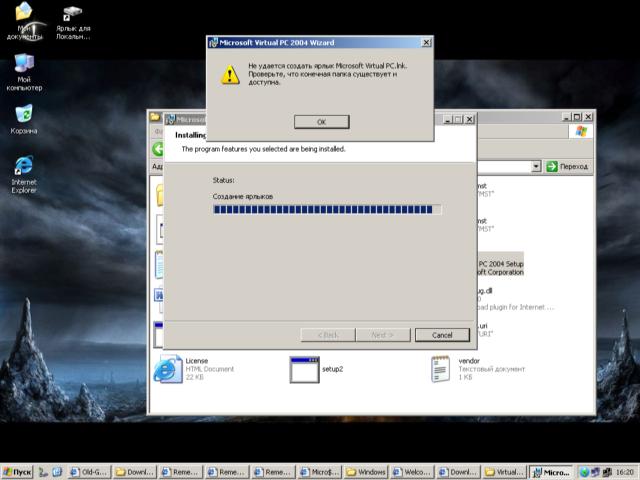Select the Ярлык для Локальн... desktop shortcut
Viewport: 640px width, 480px height.
click(x=73, y=22)
